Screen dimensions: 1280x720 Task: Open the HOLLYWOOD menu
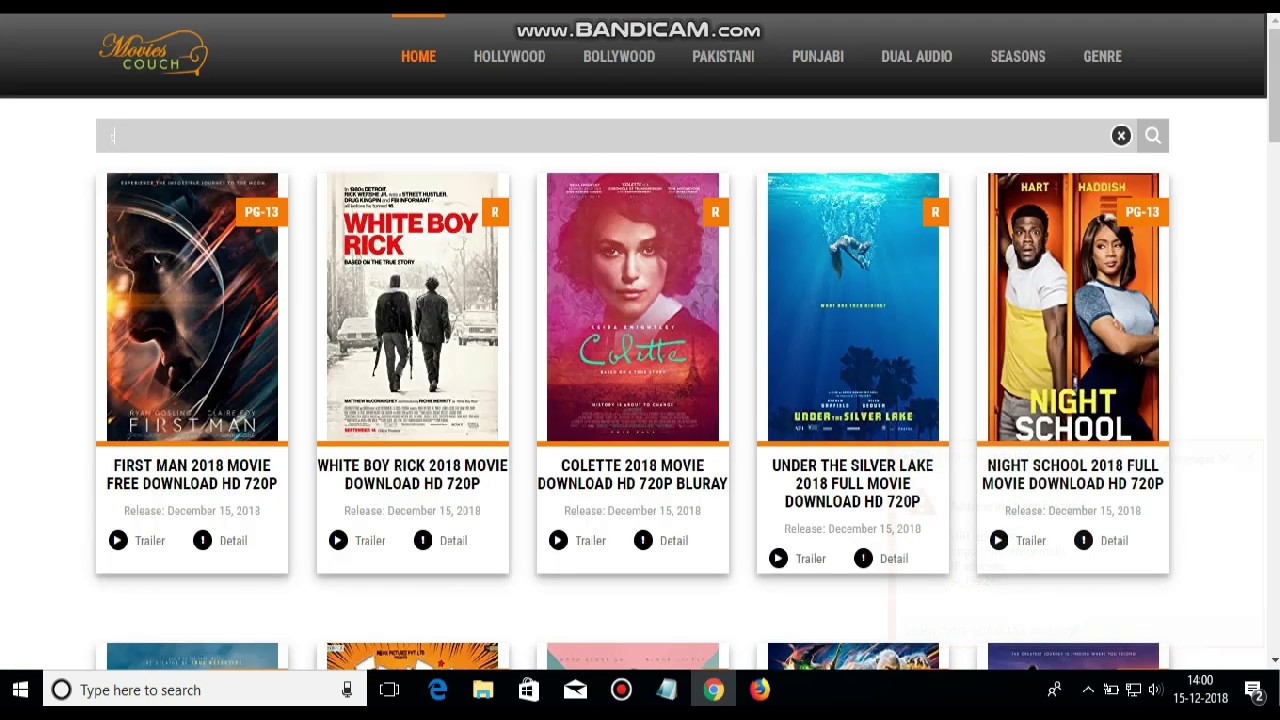[x=509, y=57]
